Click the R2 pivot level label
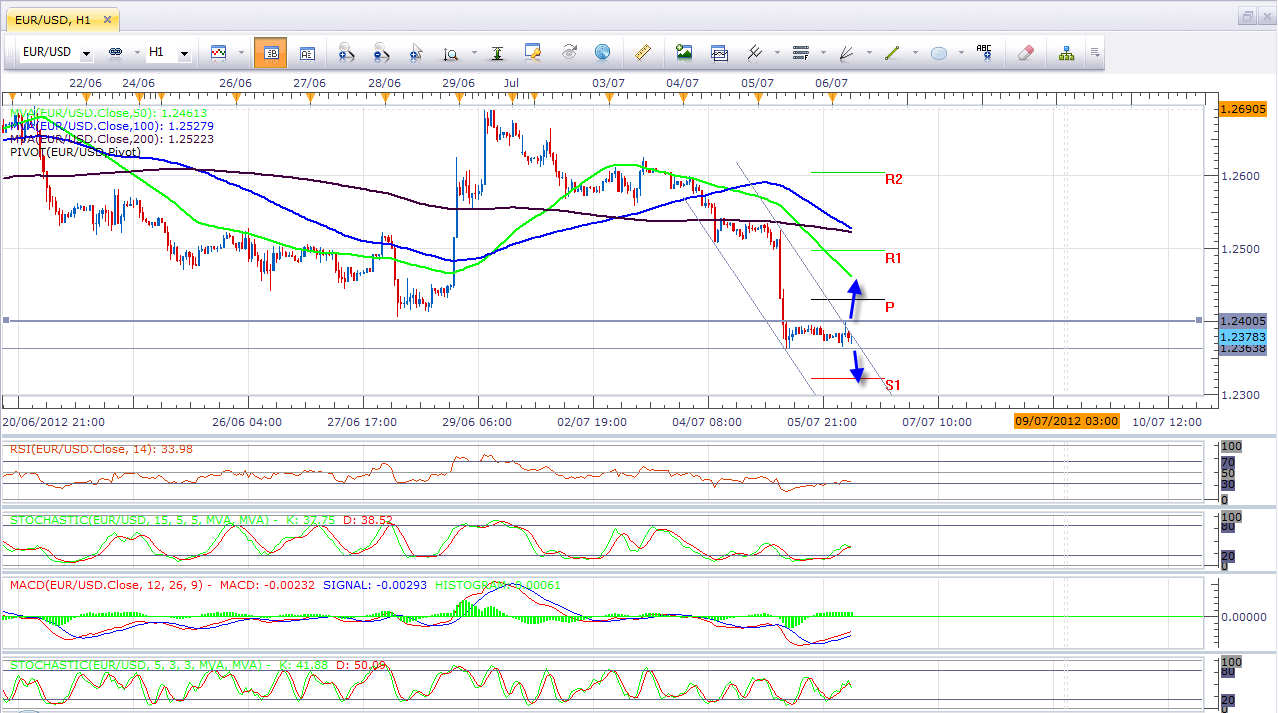 (894, 179)
